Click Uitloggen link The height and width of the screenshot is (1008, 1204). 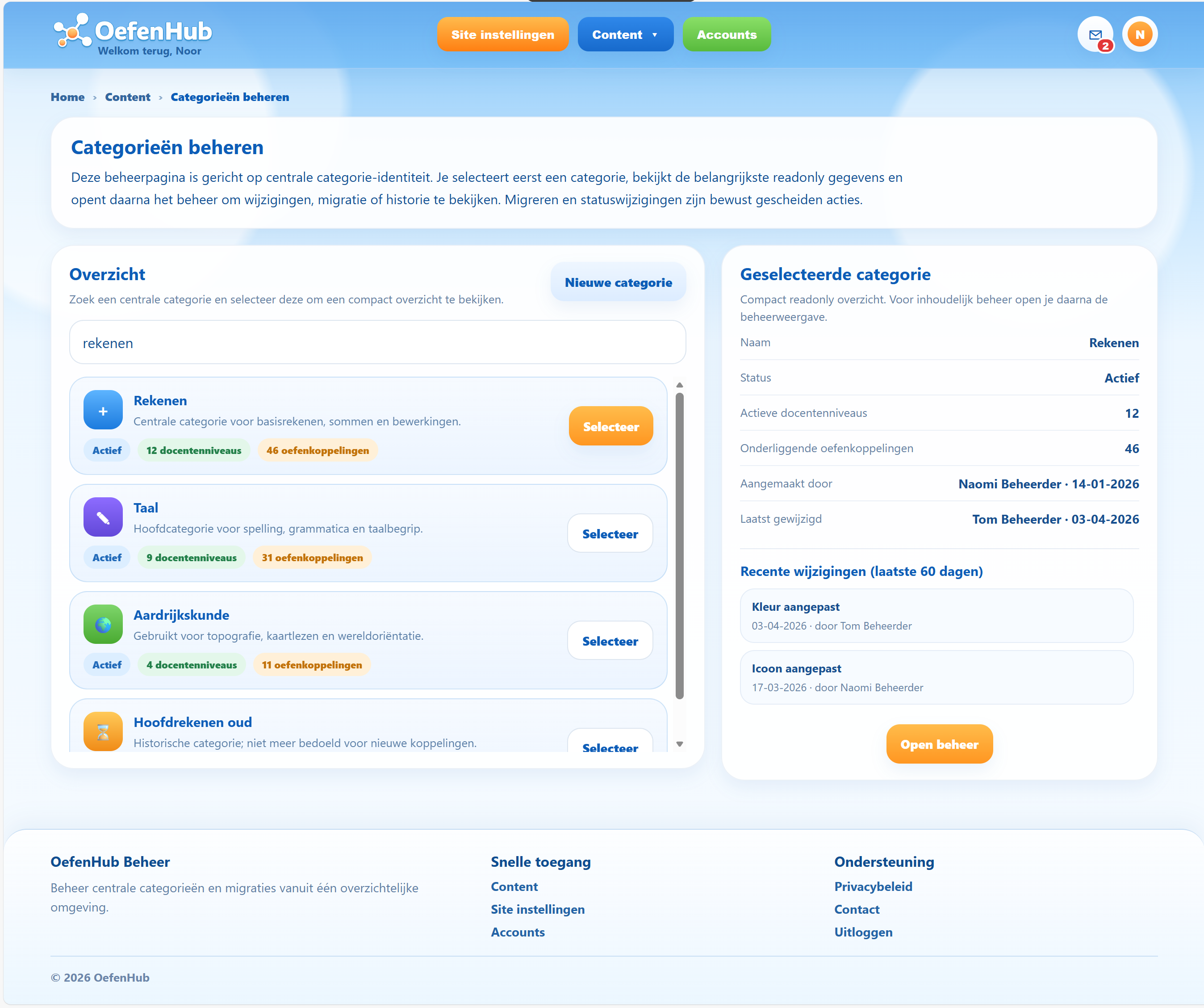tap(863, 933)
